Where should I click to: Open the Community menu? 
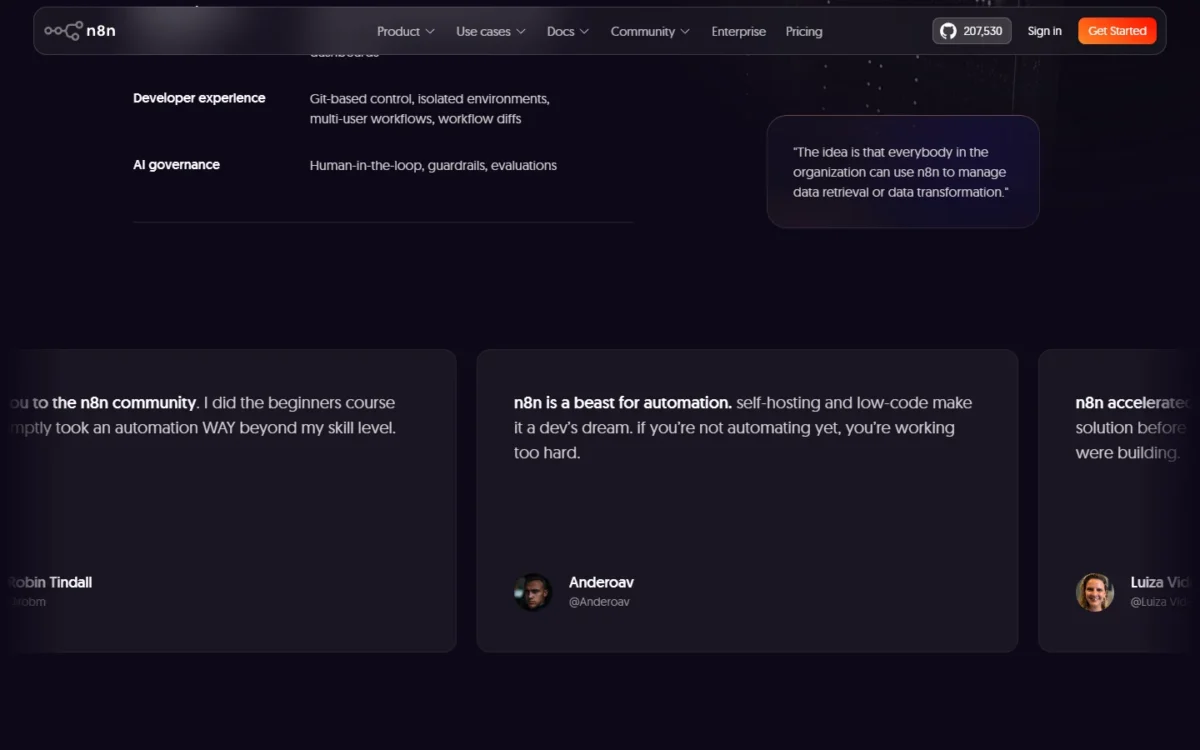click(x=650, y=31)
